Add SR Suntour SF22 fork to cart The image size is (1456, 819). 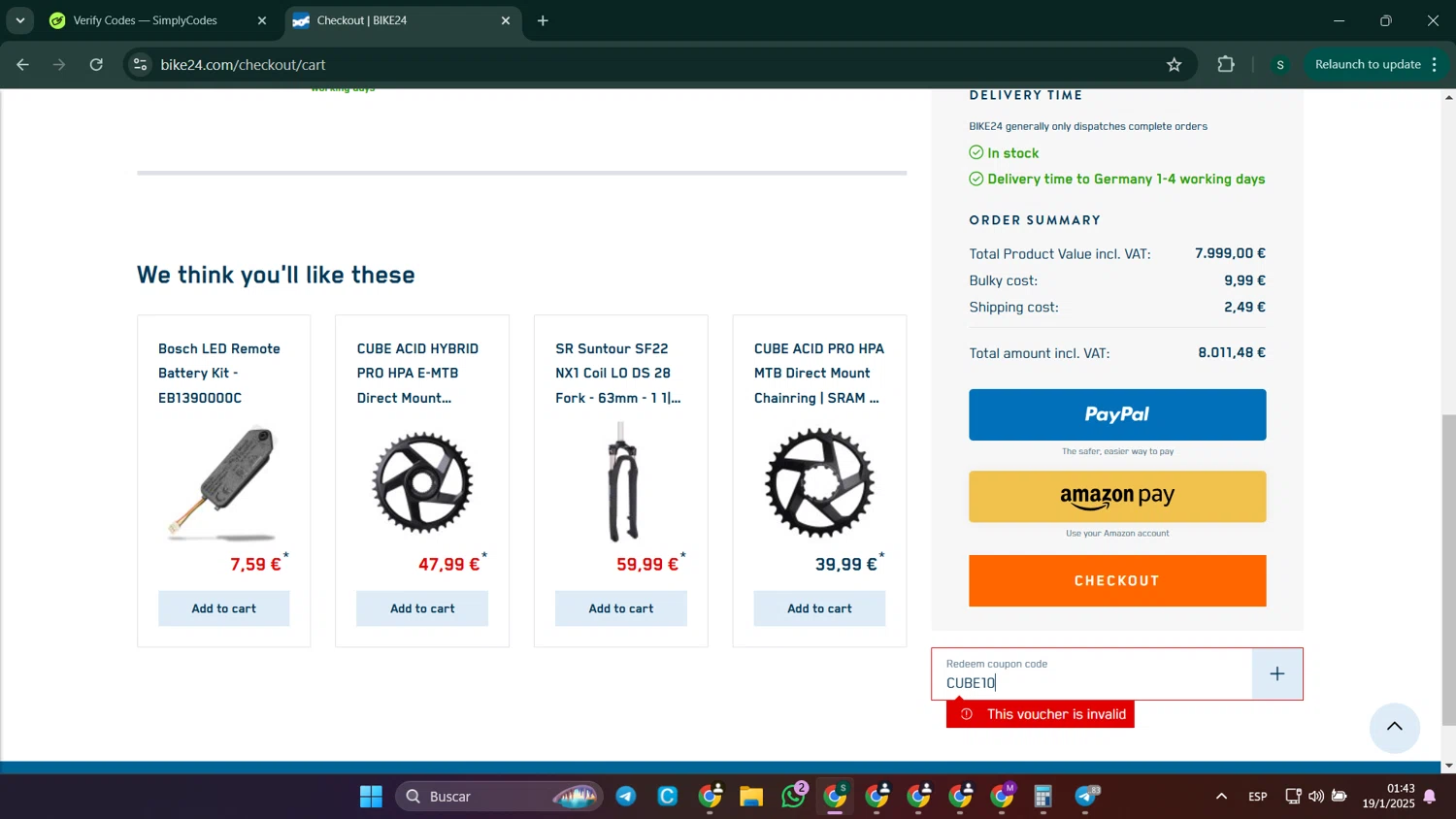pos(621,608)
